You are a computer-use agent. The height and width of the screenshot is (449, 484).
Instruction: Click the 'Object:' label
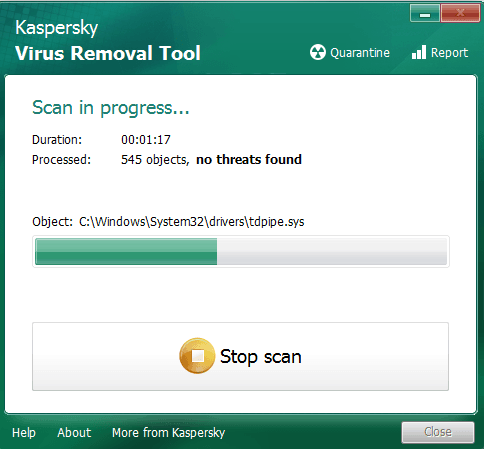[52, 222]
